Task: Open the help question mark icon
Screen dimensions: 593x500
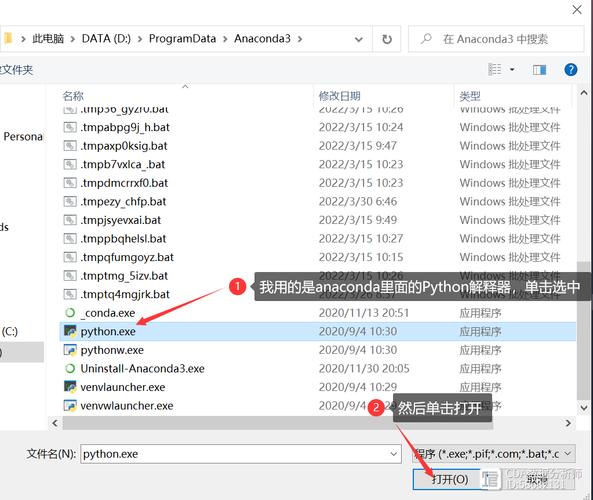Action: 570,70
